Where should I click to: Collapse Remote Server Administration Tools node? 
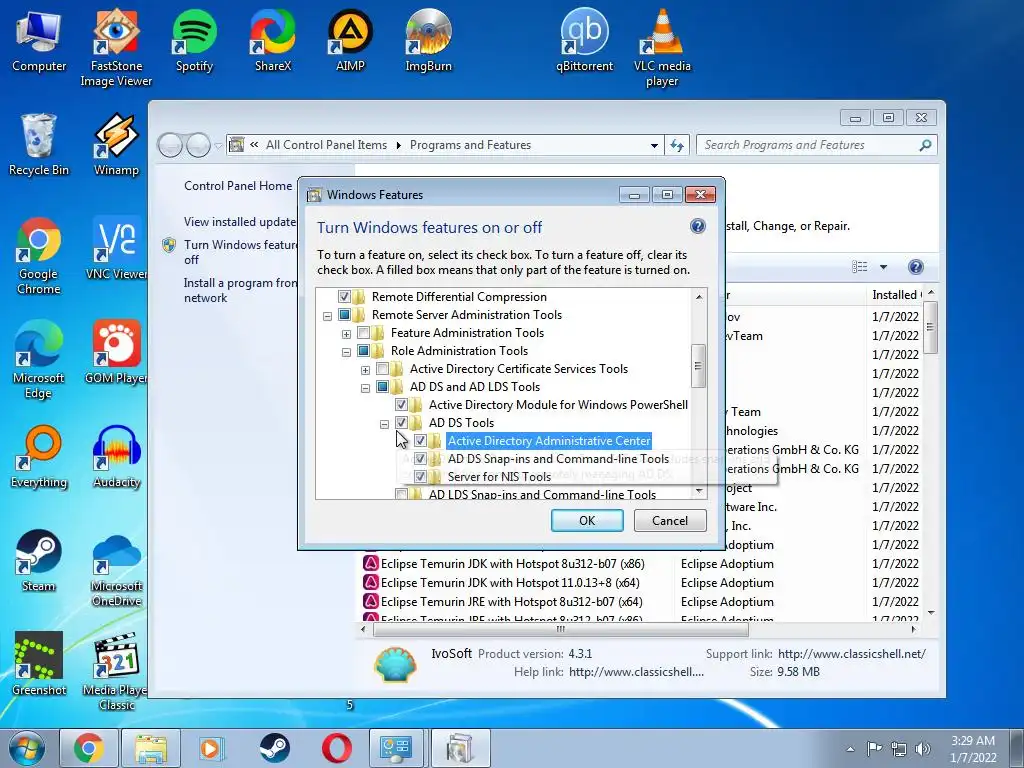[x=327, y=316]
